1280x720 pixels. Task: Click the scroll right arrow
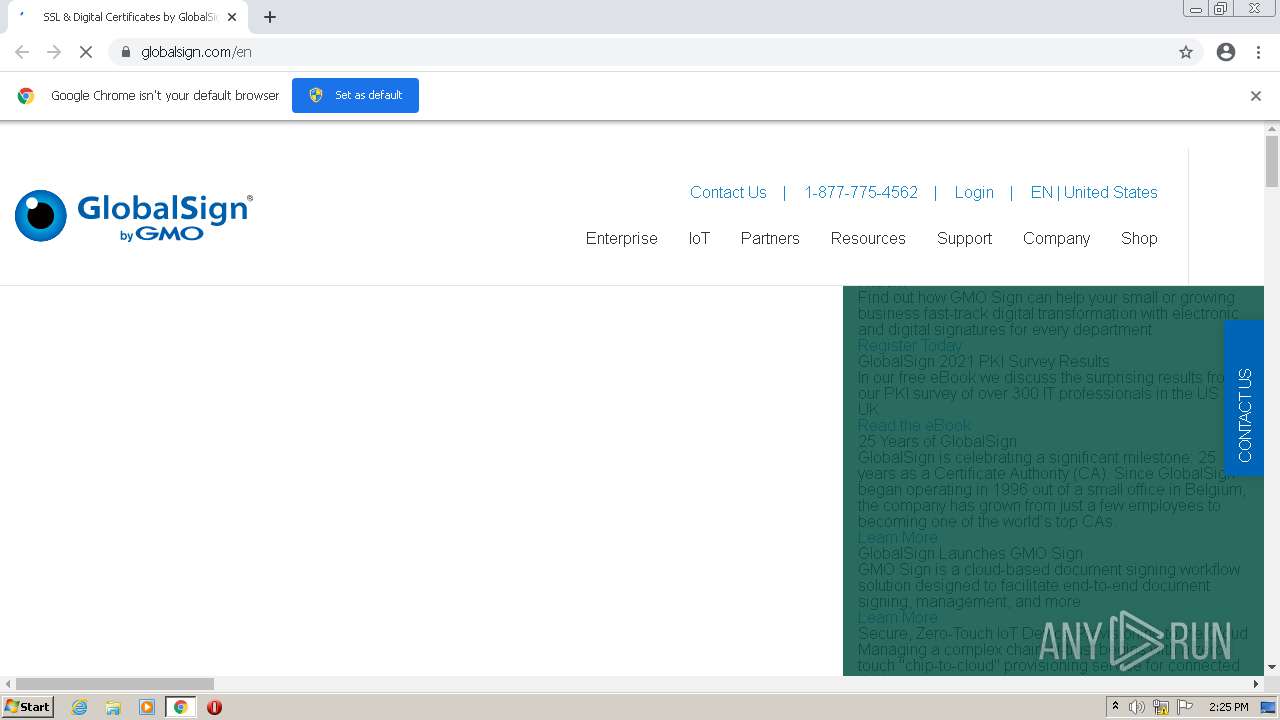[1257, 684]
